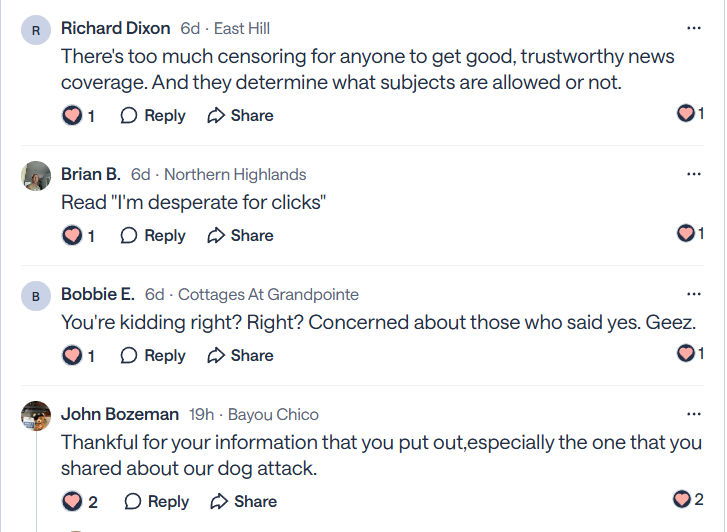Open Bobbie E.'s profile name link

click(x=97, y=294)
